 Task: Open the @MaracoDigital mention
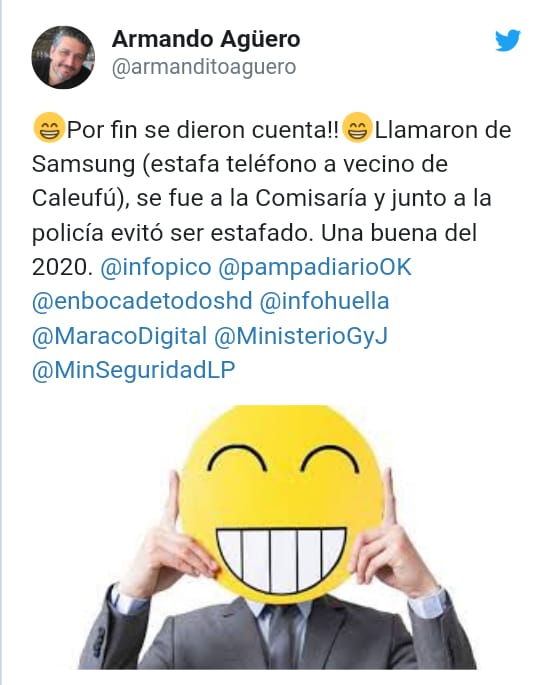pos(119,336)
